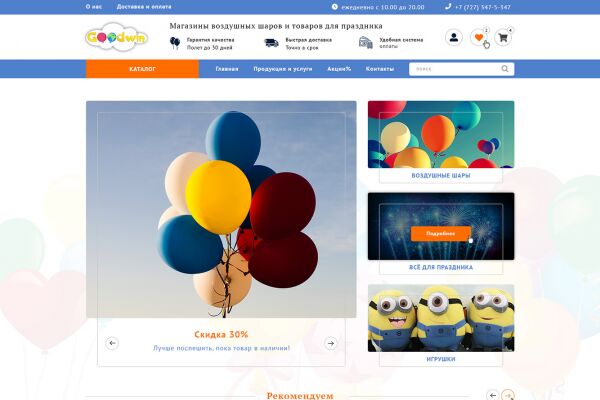Open the shopping cart icon

(x=503, y=38)
